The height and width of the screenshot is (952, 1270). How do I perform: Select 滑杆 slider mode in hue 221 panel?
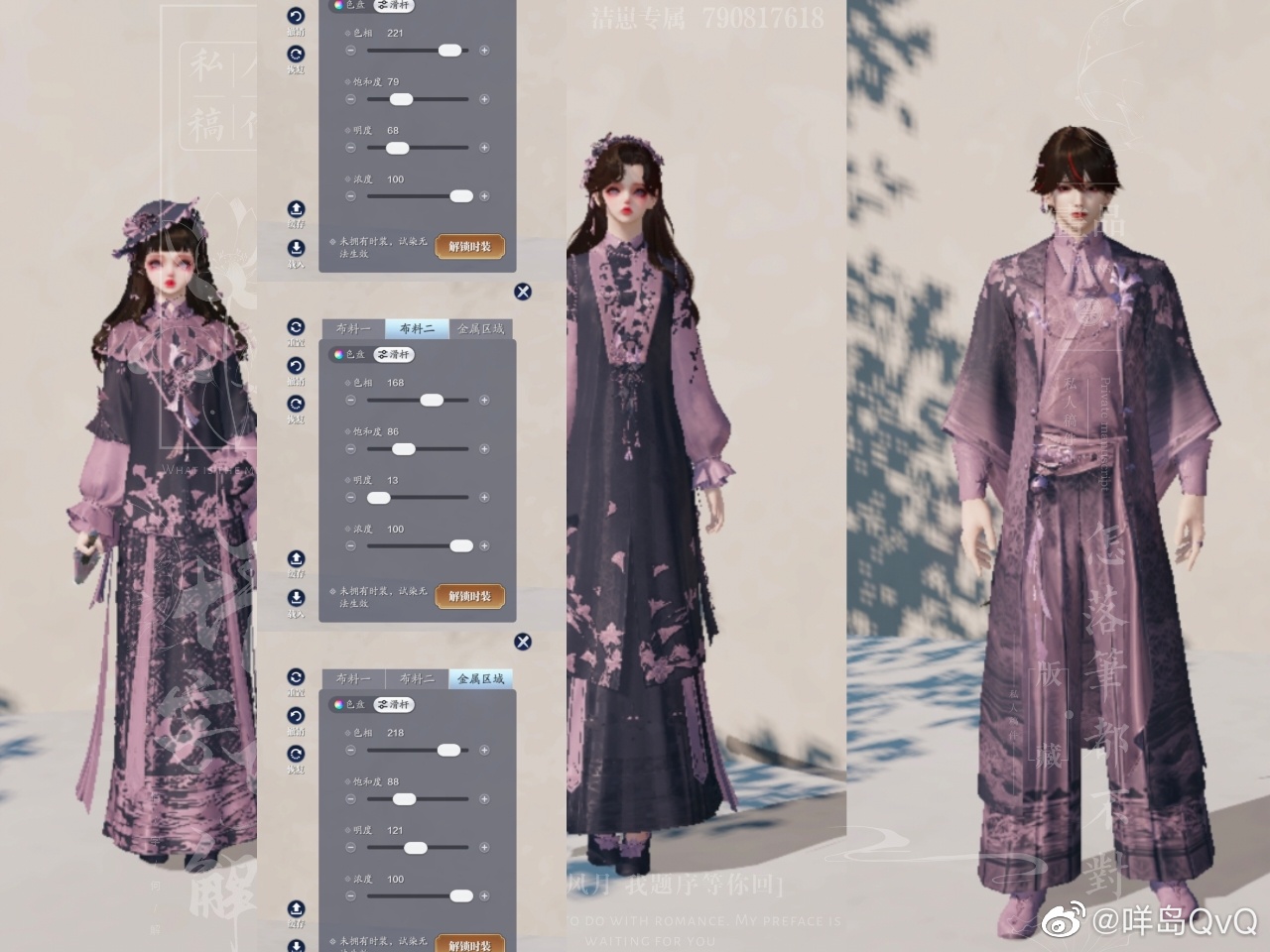tap(394, 5)
